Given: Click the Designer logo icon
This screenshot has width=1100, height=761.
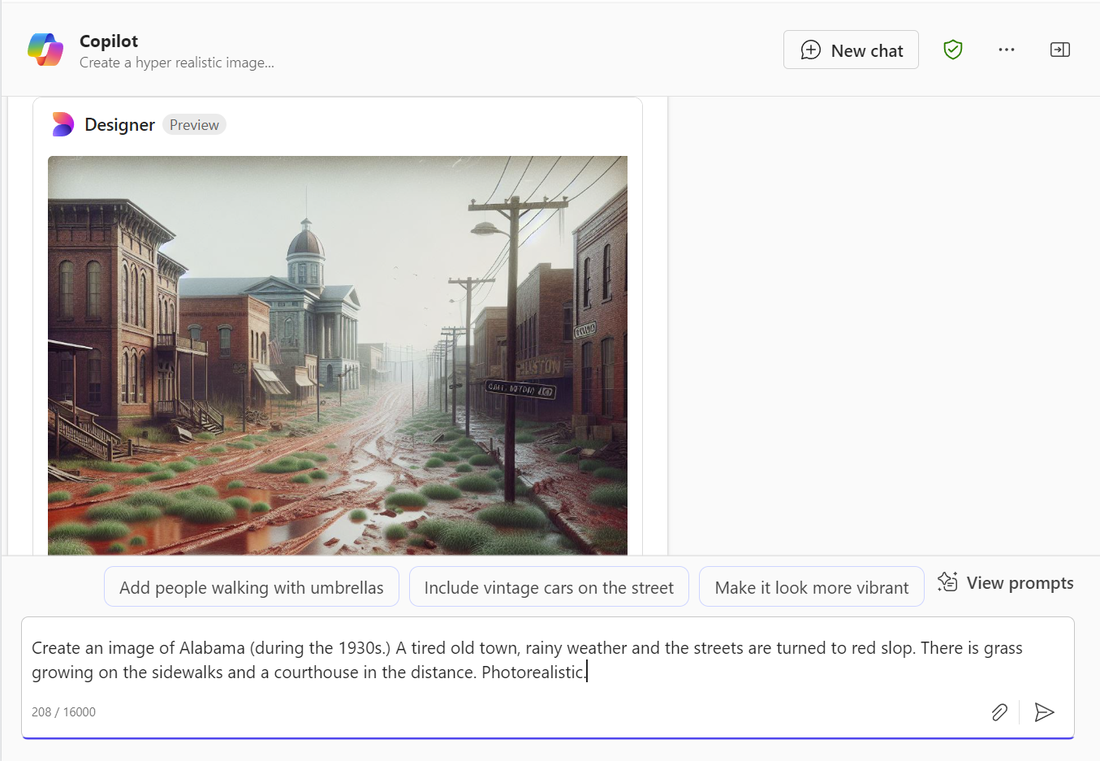Looking at the screenshot, I should pyautogui.click(x=63, y=124).
